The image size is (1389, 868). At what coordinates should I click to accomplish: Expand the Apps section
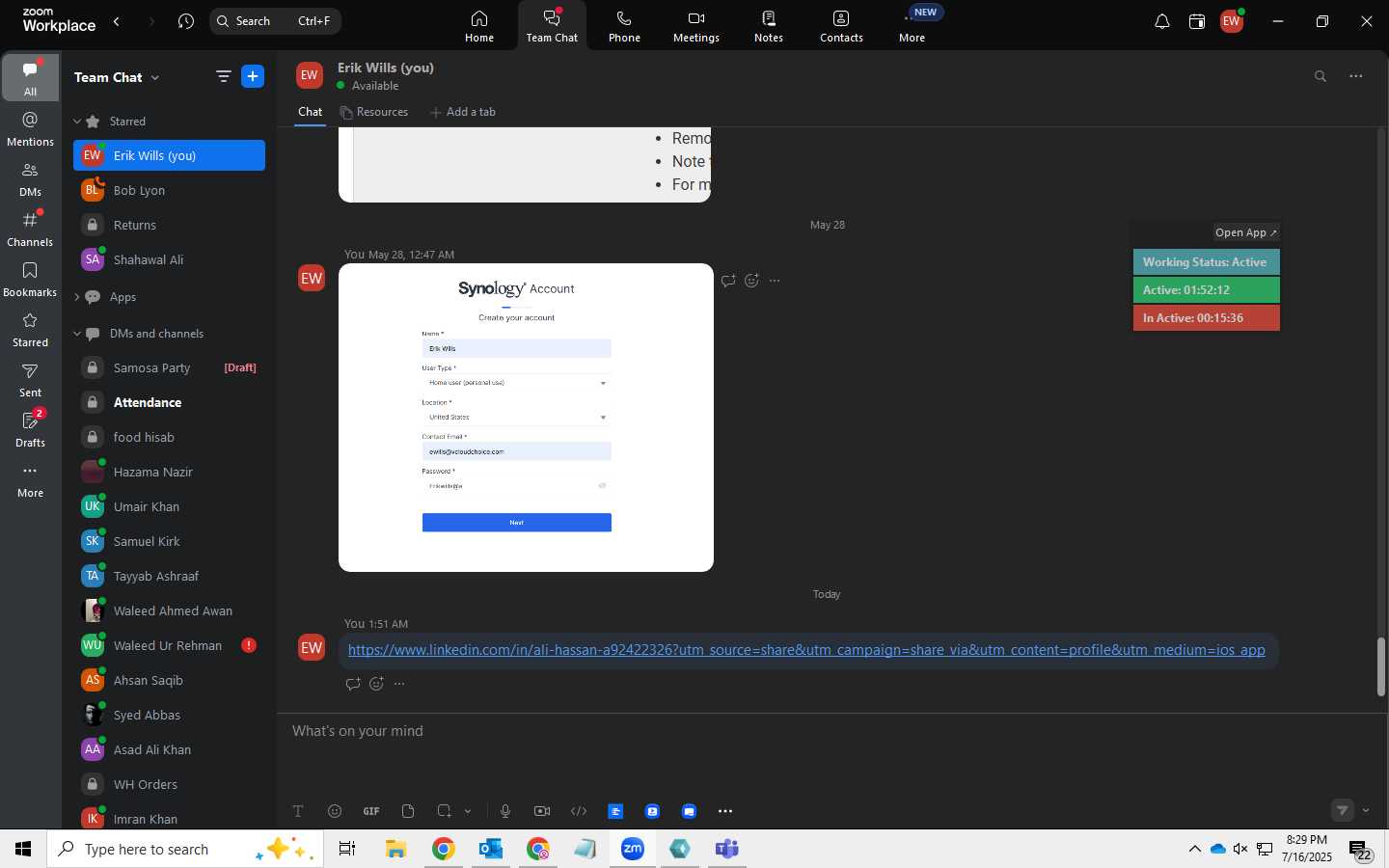click(77, 297)
